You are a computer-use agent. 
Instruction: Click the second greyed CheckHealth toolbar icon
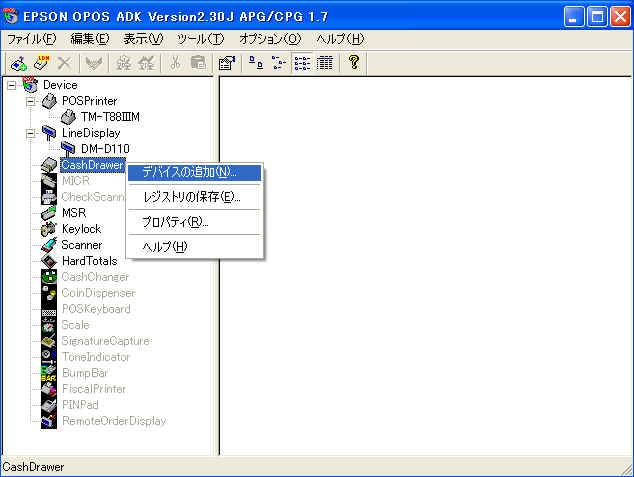146,63
